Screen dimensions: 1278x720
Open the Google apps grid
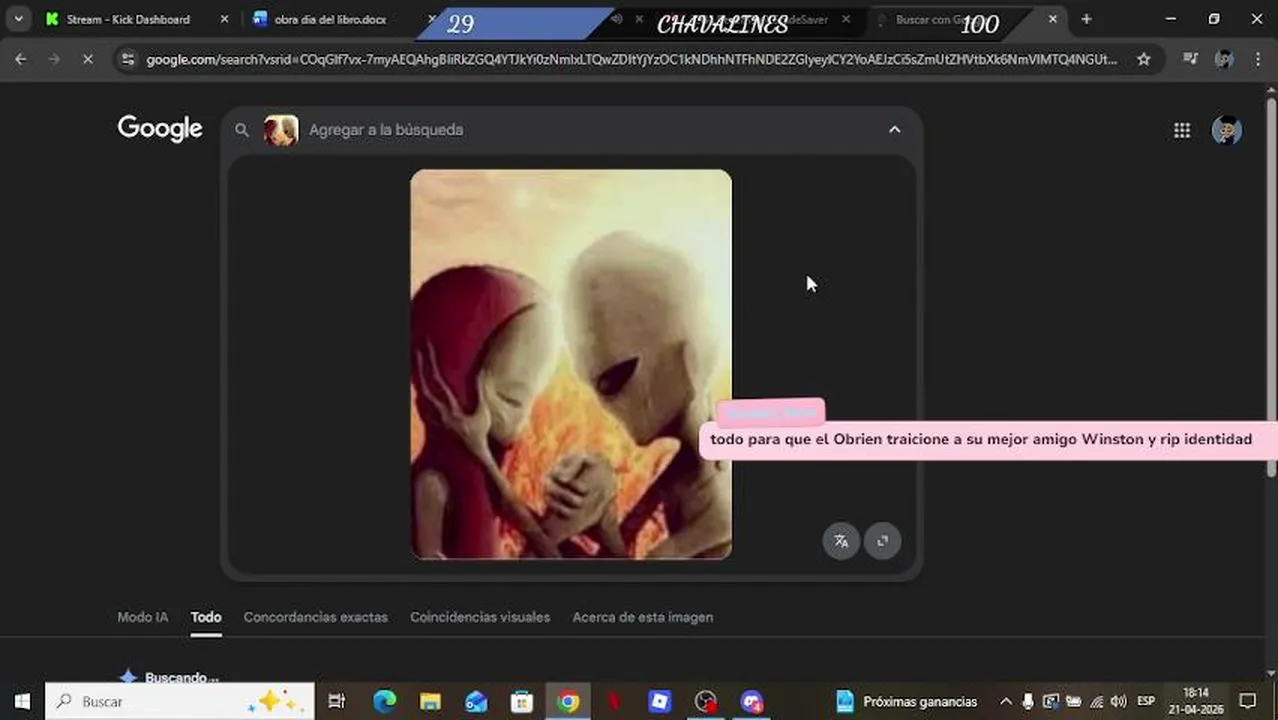[x=1182, y=130]
